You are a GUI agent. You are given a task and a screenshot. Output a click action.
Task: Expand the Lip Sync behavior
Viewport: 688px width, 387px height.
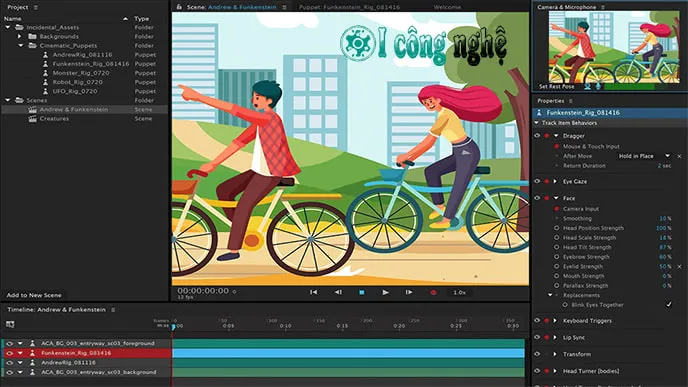click(x=555, y=337)
